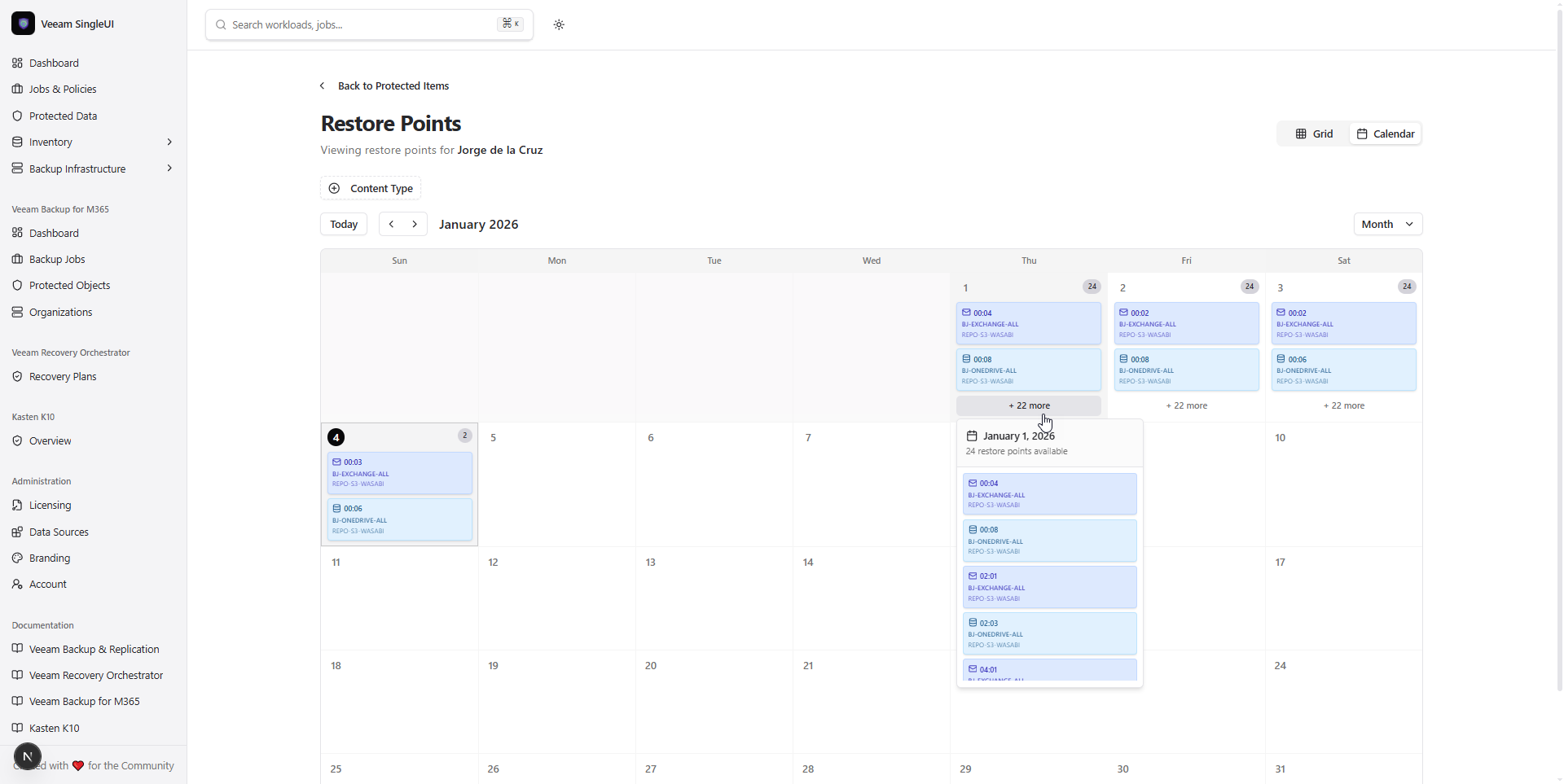This screenshot has height=784, width=1564.
Task: Expand the Backup Infrastructure section chevron
Action: point(169,169)
